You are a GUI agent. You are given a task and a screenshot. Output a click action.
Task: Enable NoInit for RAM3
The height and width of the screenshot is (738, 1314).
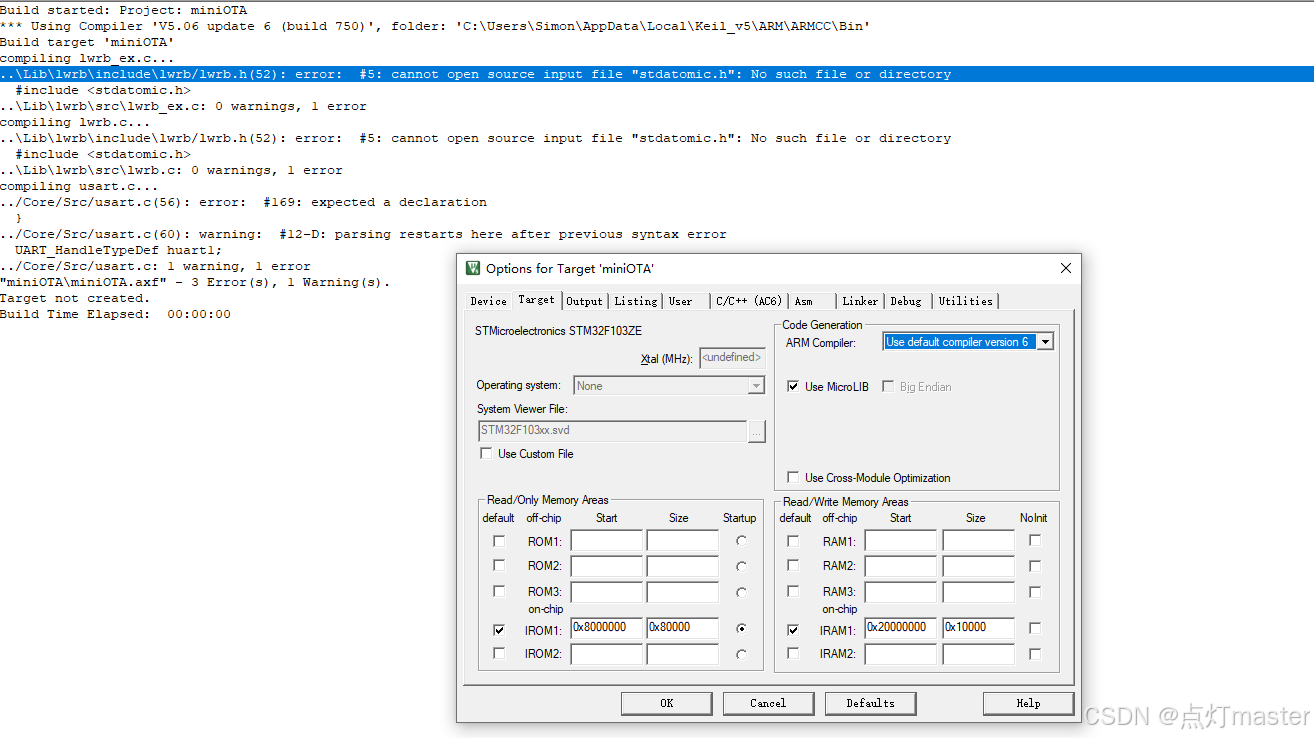click(x=1035, y=592)
